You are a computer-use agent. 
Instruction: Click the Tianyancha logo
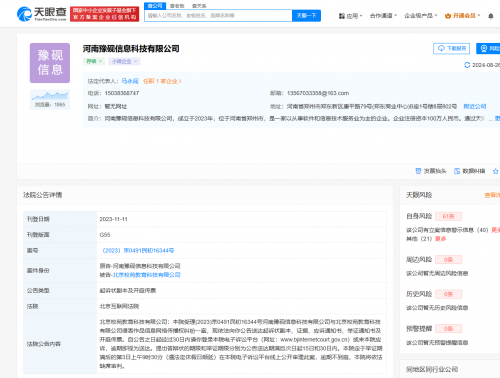pos(42,14)
